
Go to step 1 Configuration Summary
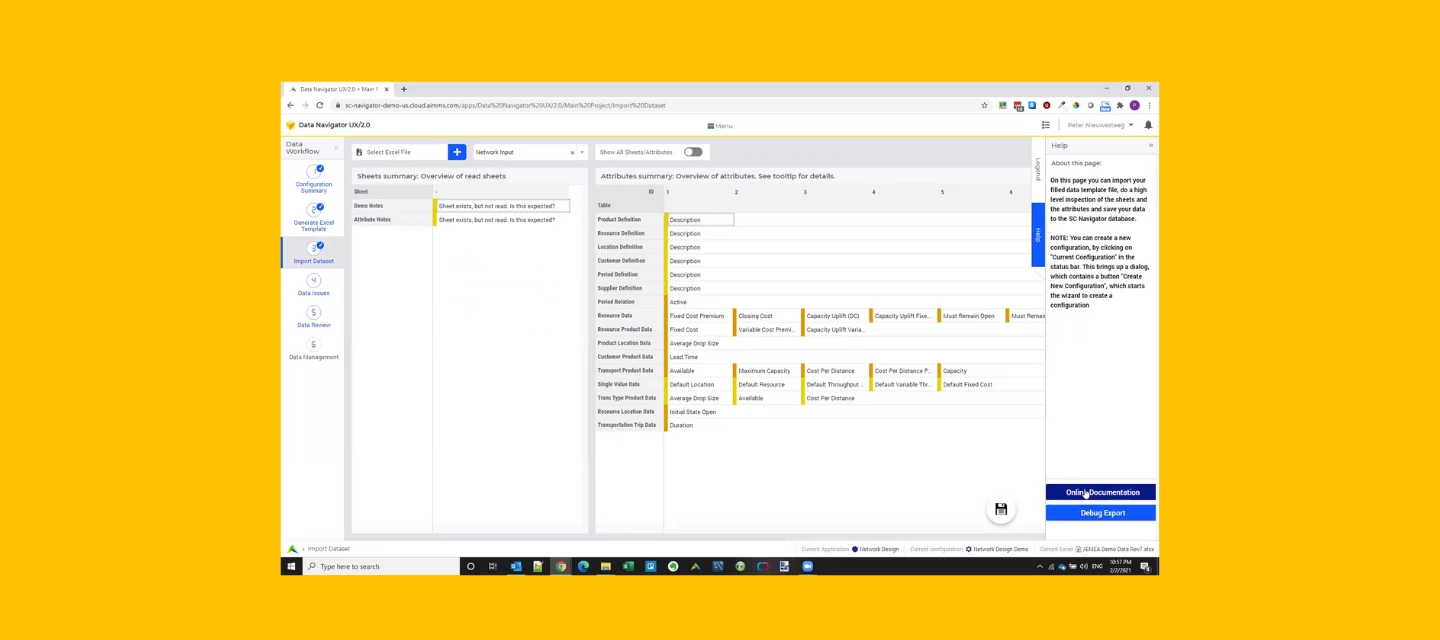(x=314, y=178)
